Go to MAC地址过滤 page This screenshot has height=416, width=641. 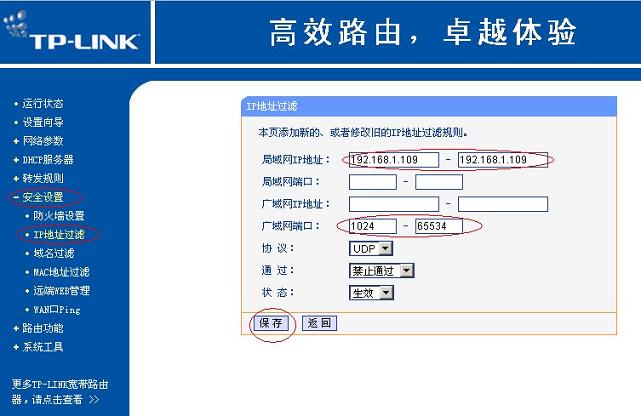point(60,272)
